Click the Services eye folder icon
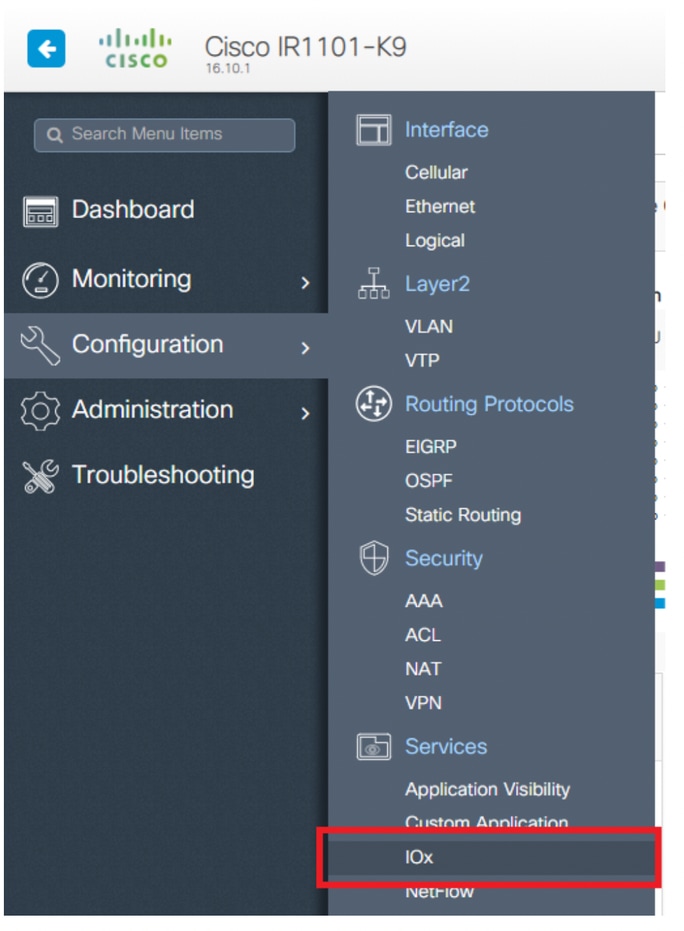The height and width of the screenshot is (931, 684). [x=373, y=746]
